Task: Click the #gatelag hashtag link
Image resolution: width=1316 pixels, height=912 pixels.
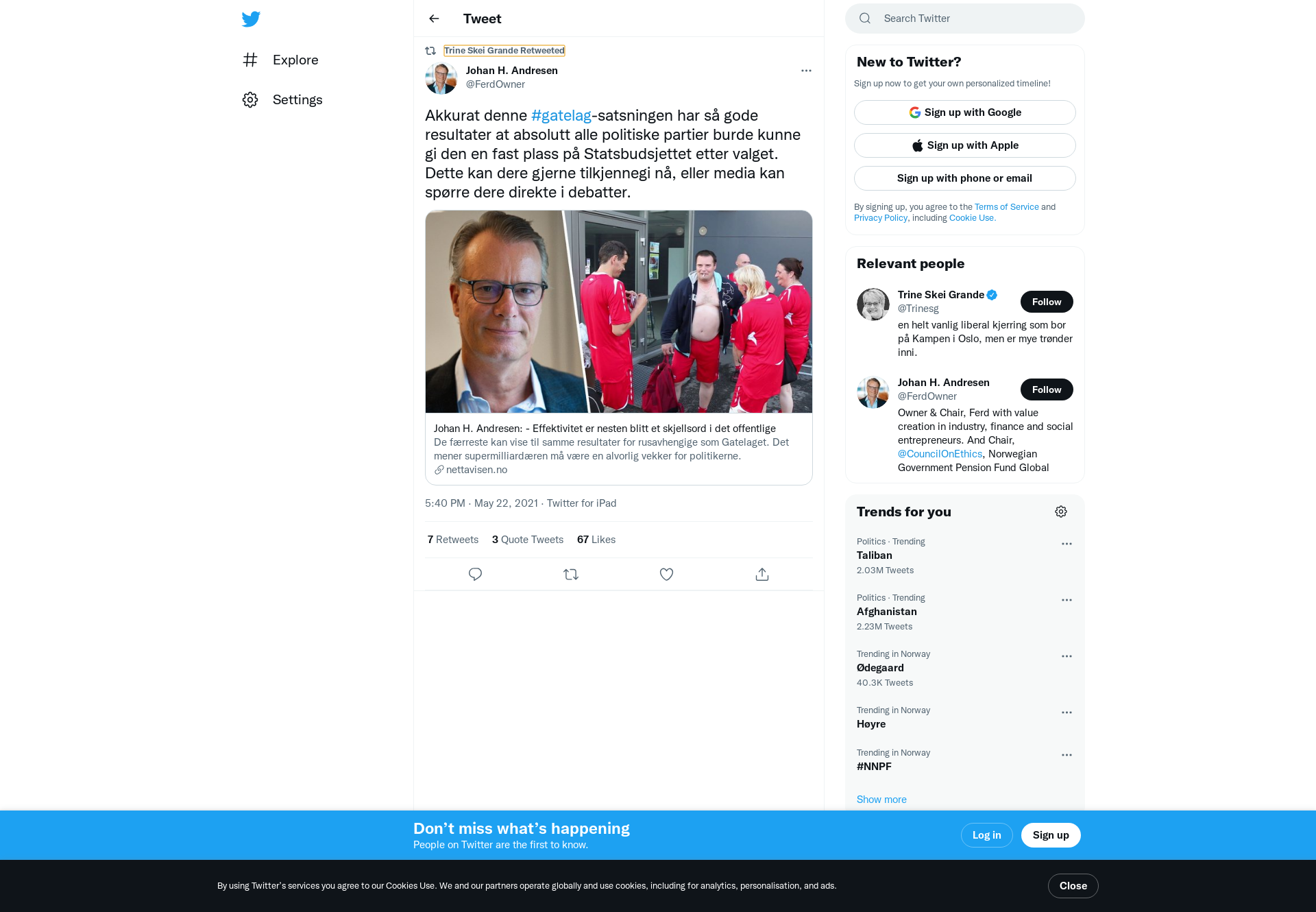Action: click(561, 115)
